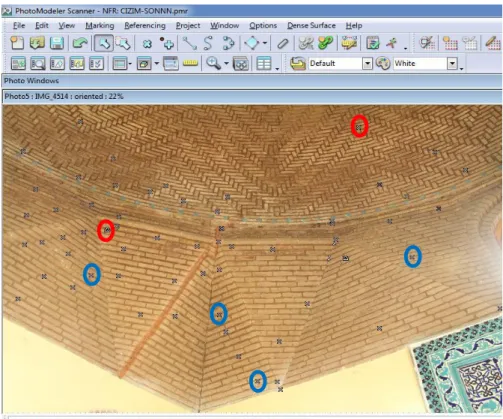Click the red-circled point at top right of the dome
Viewport: 503px width, 419px height.
(x=359, y=126)
